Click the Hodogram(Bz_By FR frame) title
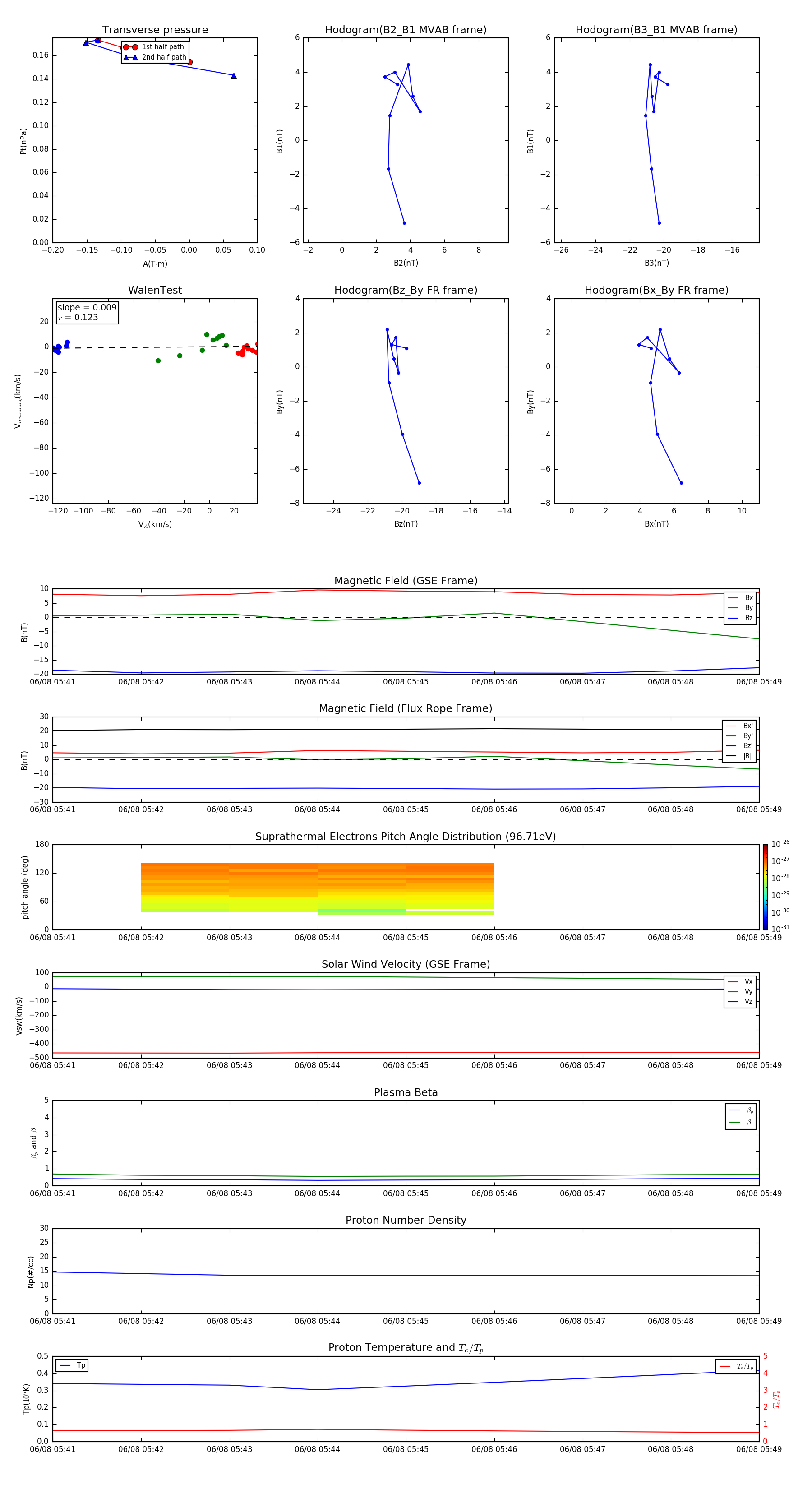 point(406,290)
